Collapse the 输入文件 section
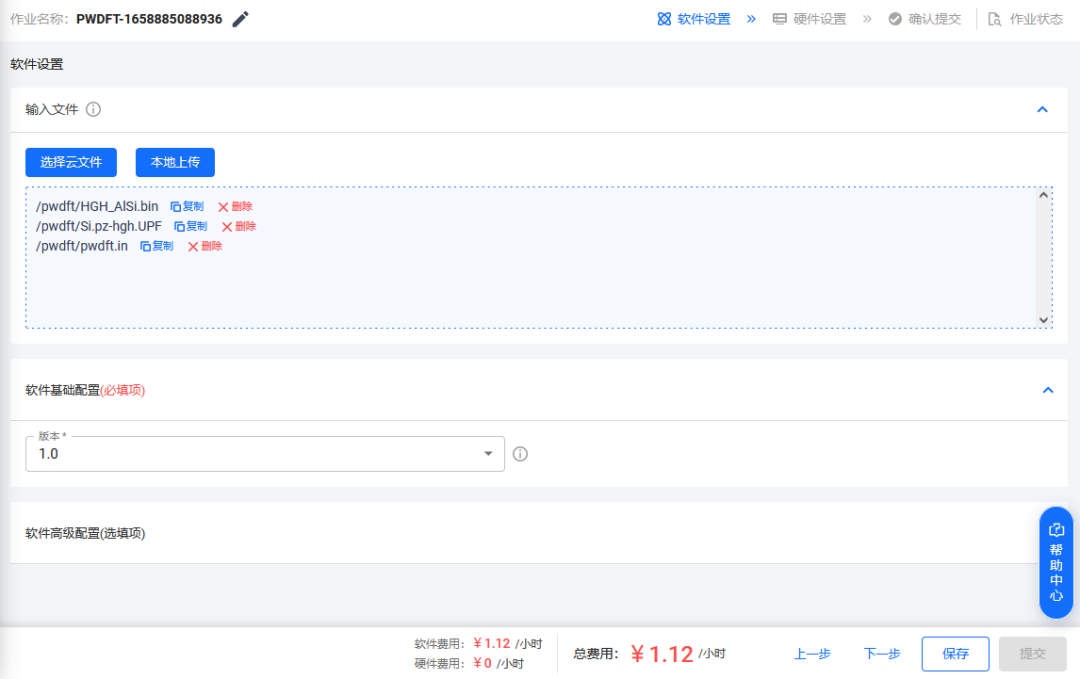 tap(1042, 110)
